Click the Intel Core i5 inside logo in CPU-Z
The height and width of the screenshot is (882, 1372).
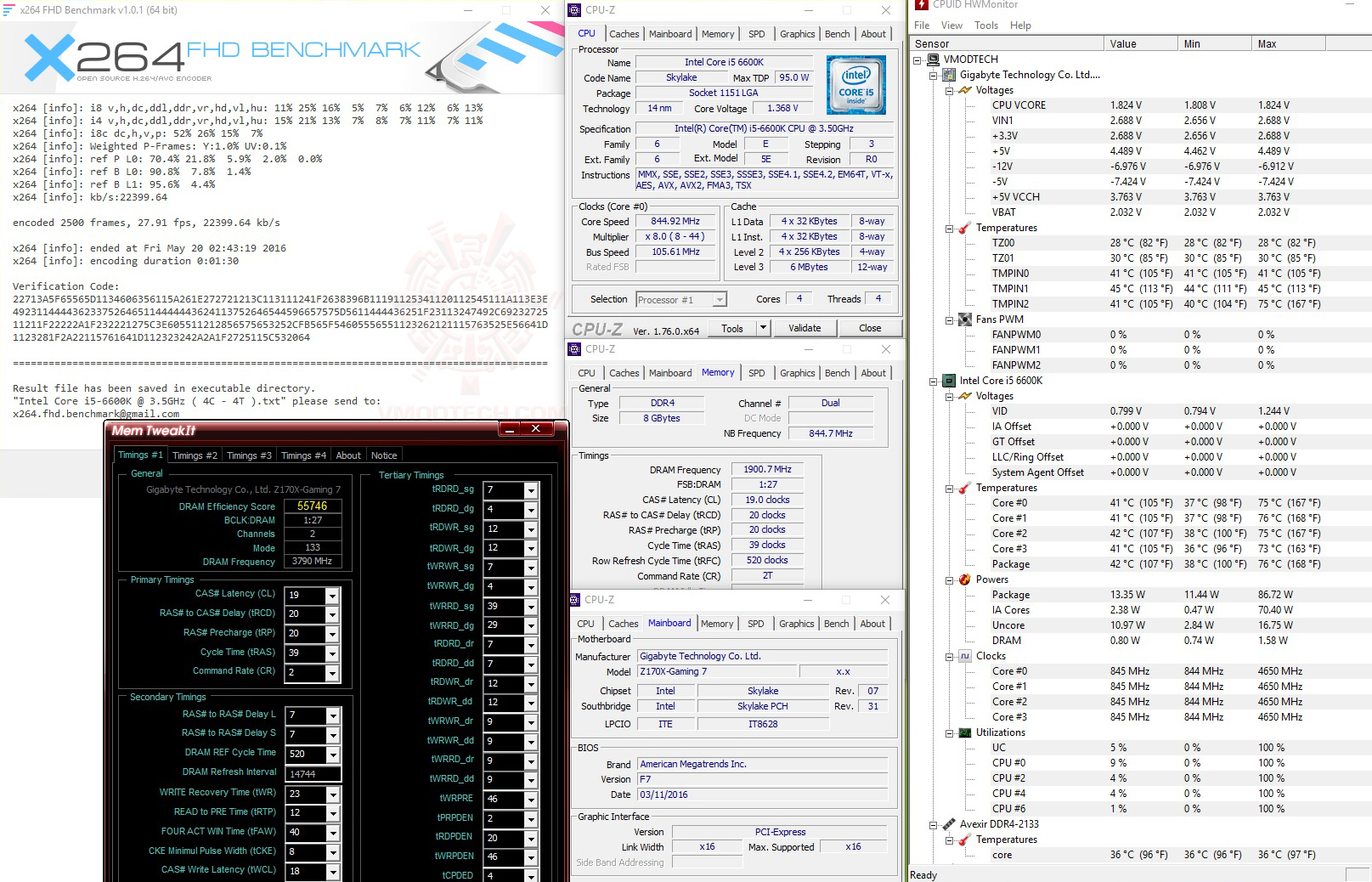click(855, 85)
